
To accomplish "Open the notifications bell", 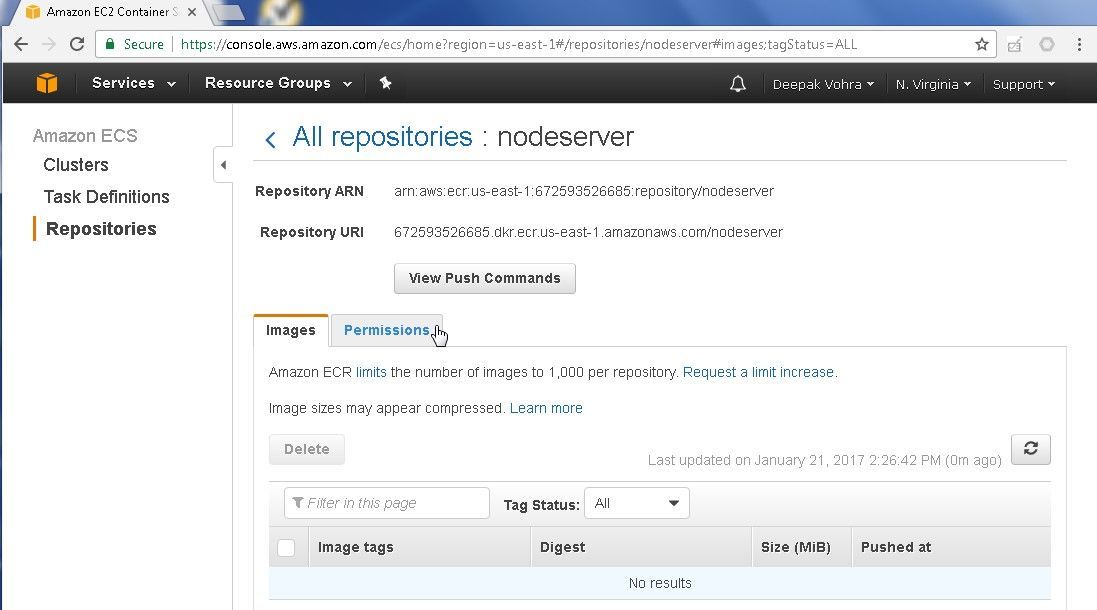I will tap(737, 84).
